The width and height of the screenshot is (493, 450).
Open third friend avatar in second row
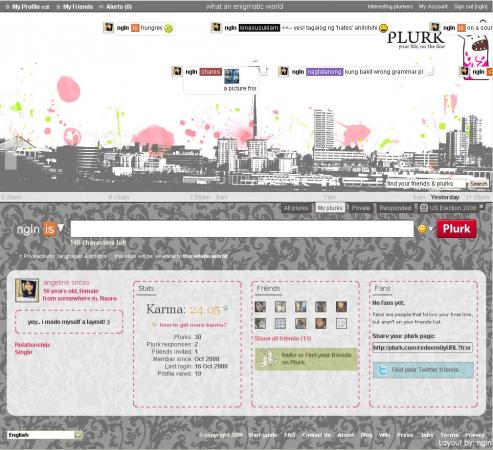click(301, 323)
